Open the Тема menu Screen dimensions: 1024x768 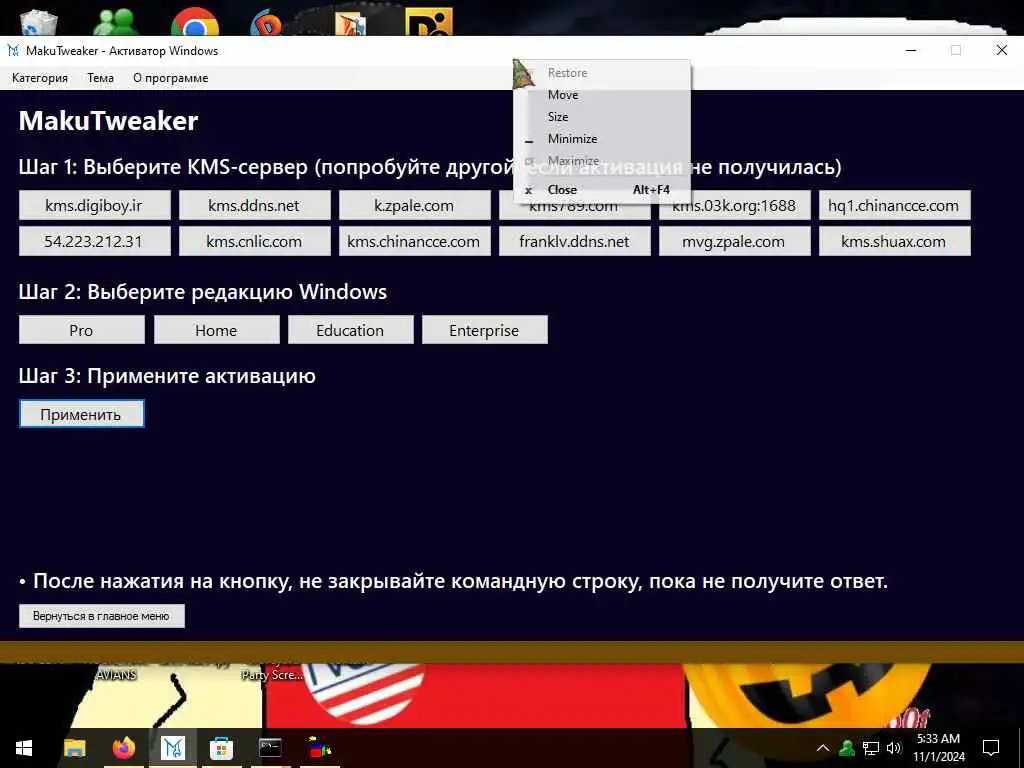(x=101, y=78)
